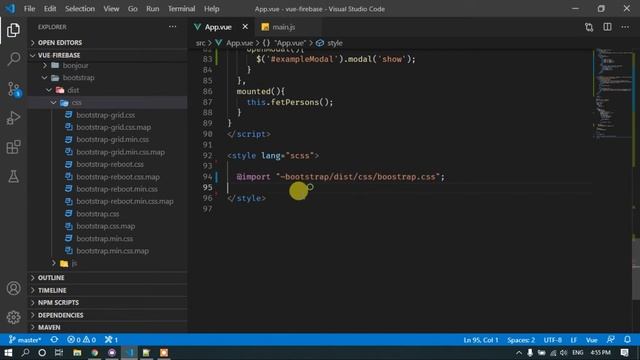Change indentation via Spaces: 2
This screenshot has width=640, height=360.
coord(521,340)
